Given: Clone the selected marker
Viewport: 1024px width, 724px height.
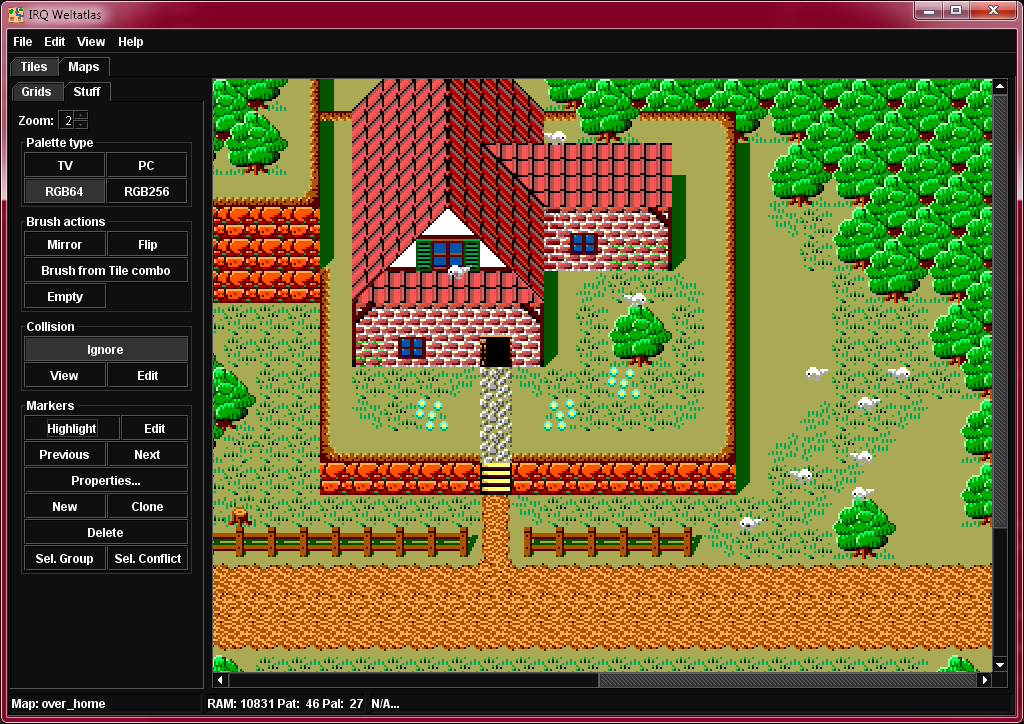Looking at the screenshot, I should click(x=147, y=507).
